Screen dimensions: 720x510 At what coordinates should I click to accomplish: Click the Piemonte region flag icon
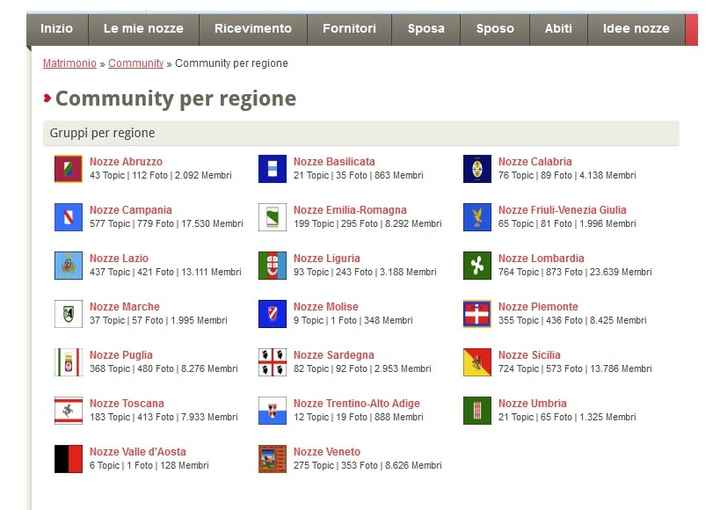[x=477, y=314]
